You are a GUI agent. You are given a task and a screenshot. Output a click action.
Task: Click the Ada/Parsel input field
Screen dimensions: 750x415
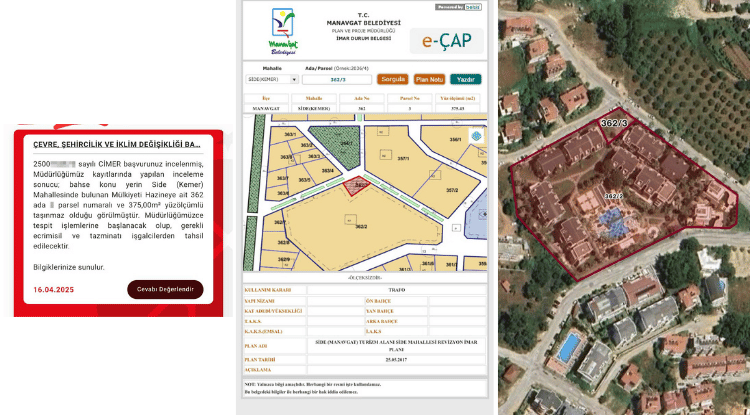point(340,78)
